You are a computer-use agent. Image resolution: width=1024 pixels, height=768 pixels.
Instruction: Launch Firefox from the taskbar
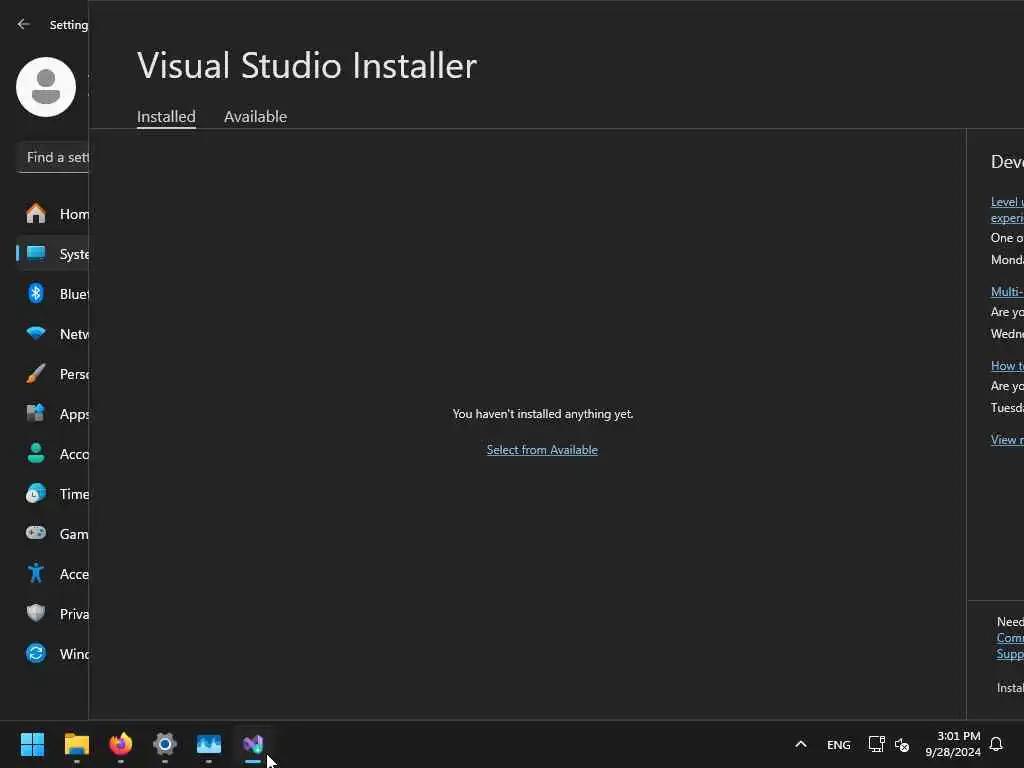pos(120,744)
